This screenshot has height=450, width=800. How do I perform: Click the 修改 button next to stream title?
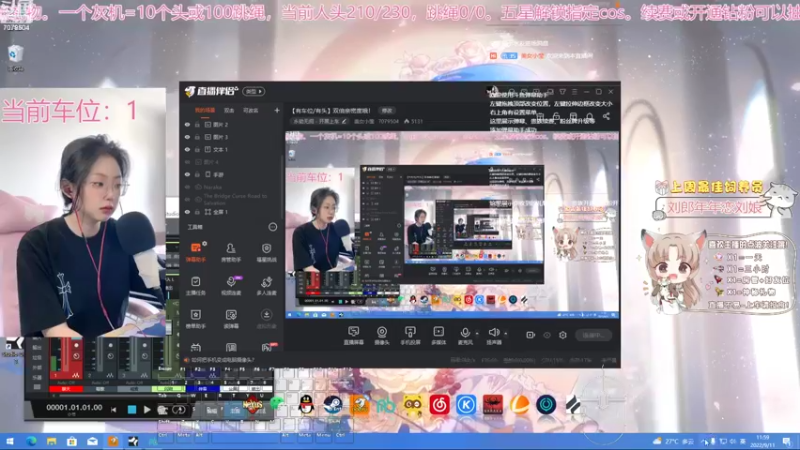tap(387, 111)
